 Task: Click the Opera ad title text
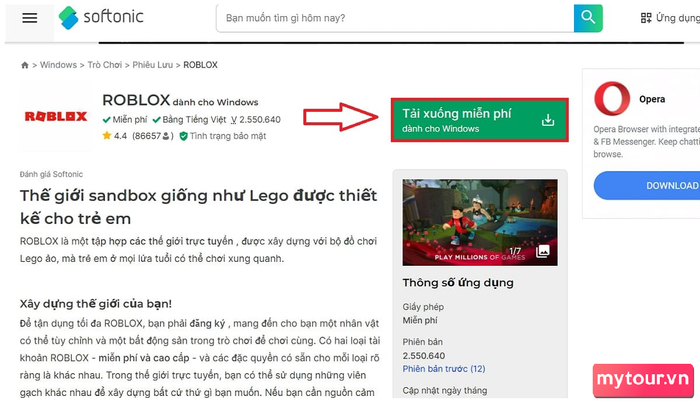(652, 99)
